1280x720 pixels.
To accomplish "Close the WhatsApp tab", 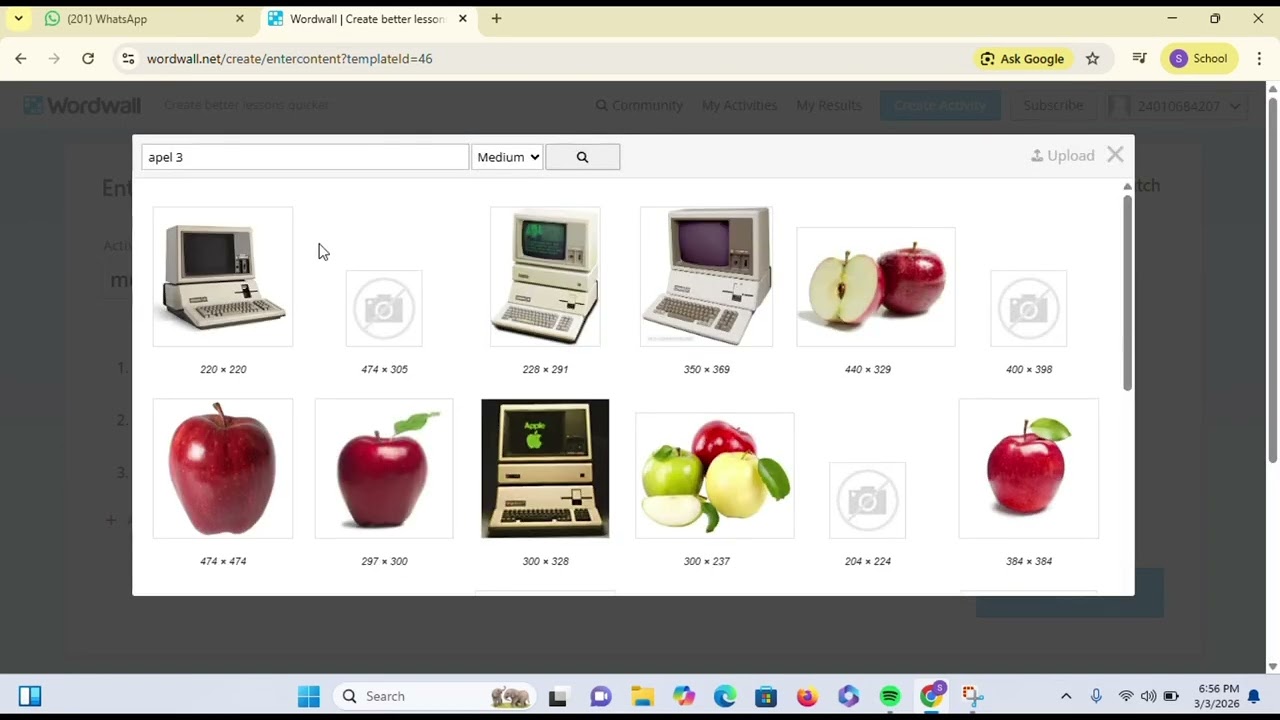I will coord(240,19).
